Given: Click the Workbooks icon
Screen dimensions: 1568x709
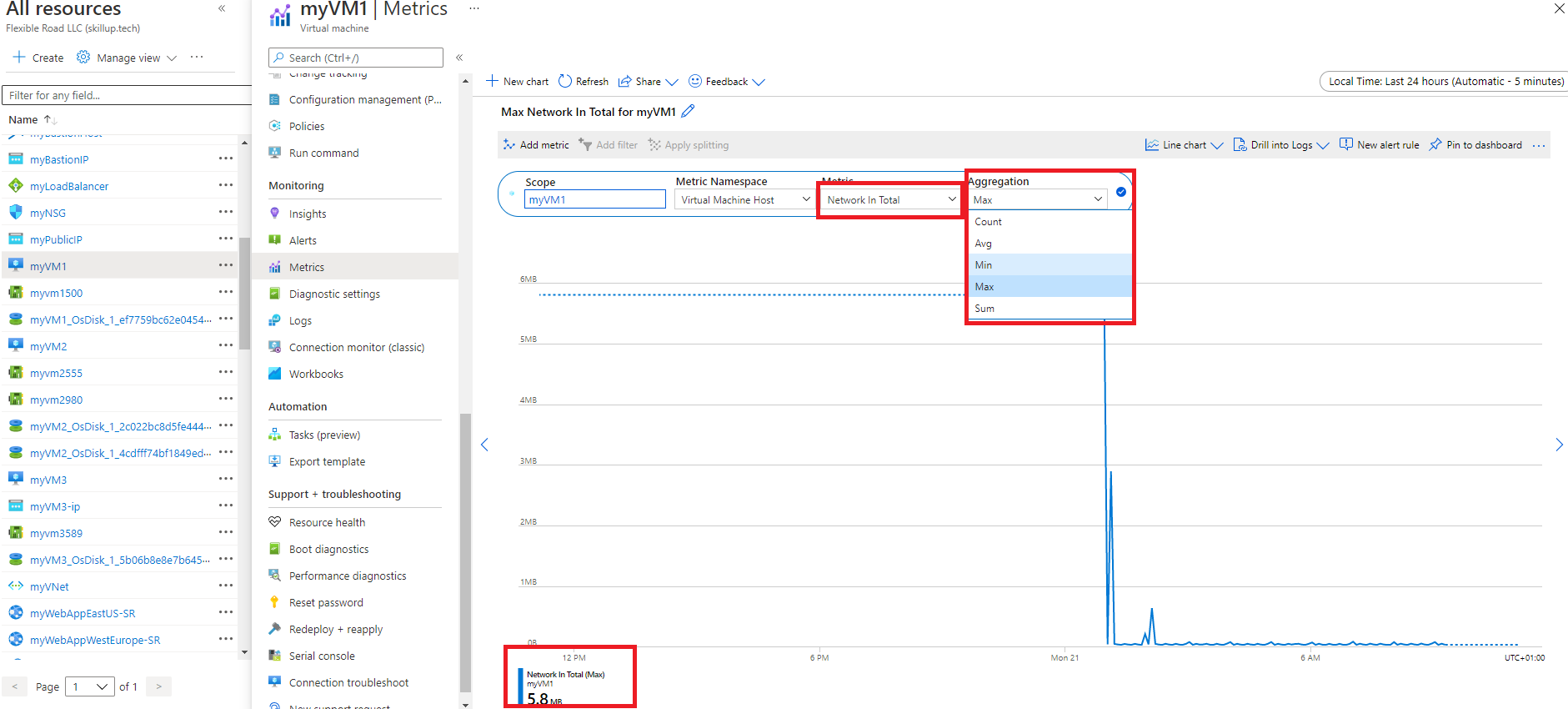Looking at the screenshot, I should [275, 374].
